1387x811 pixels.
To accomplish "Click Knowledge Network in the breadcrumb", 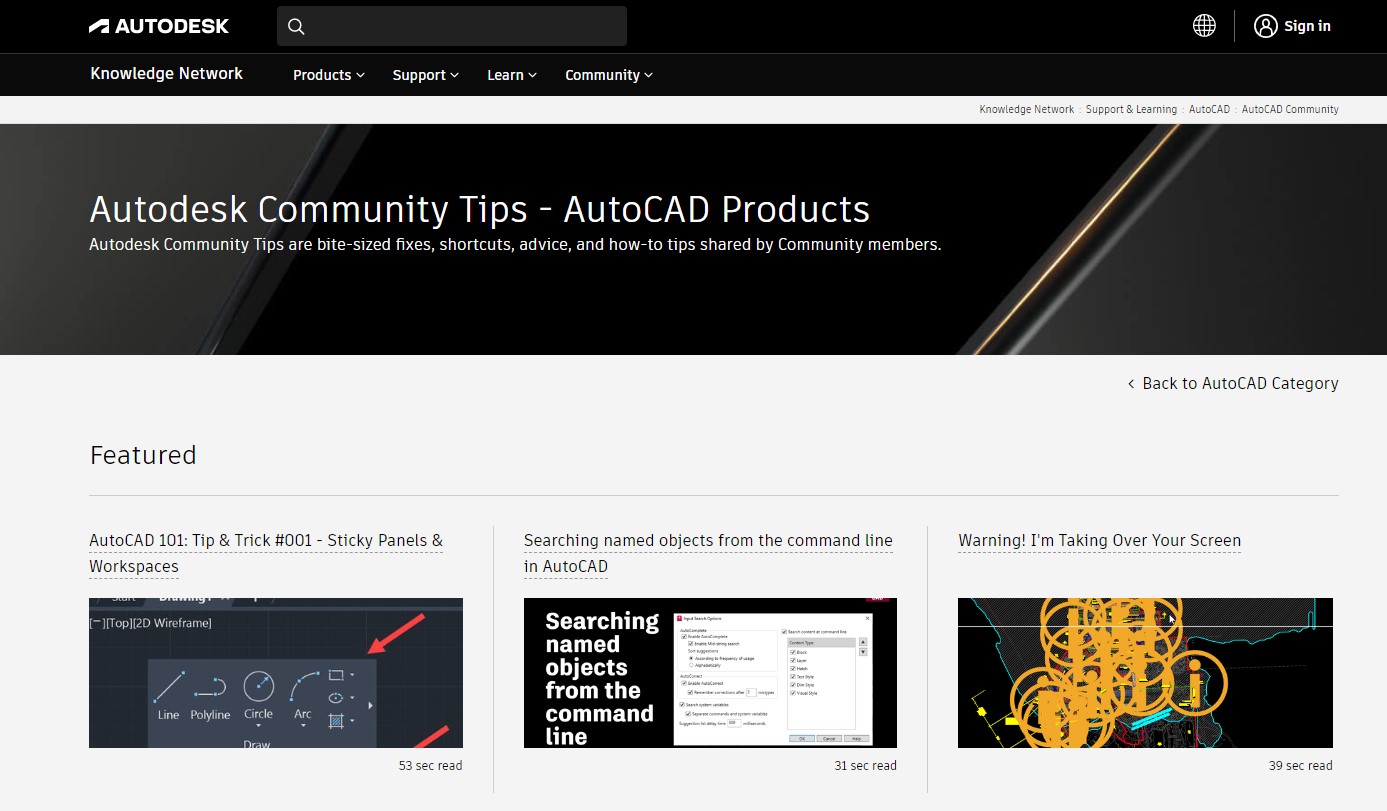I will click(1027, 109).
